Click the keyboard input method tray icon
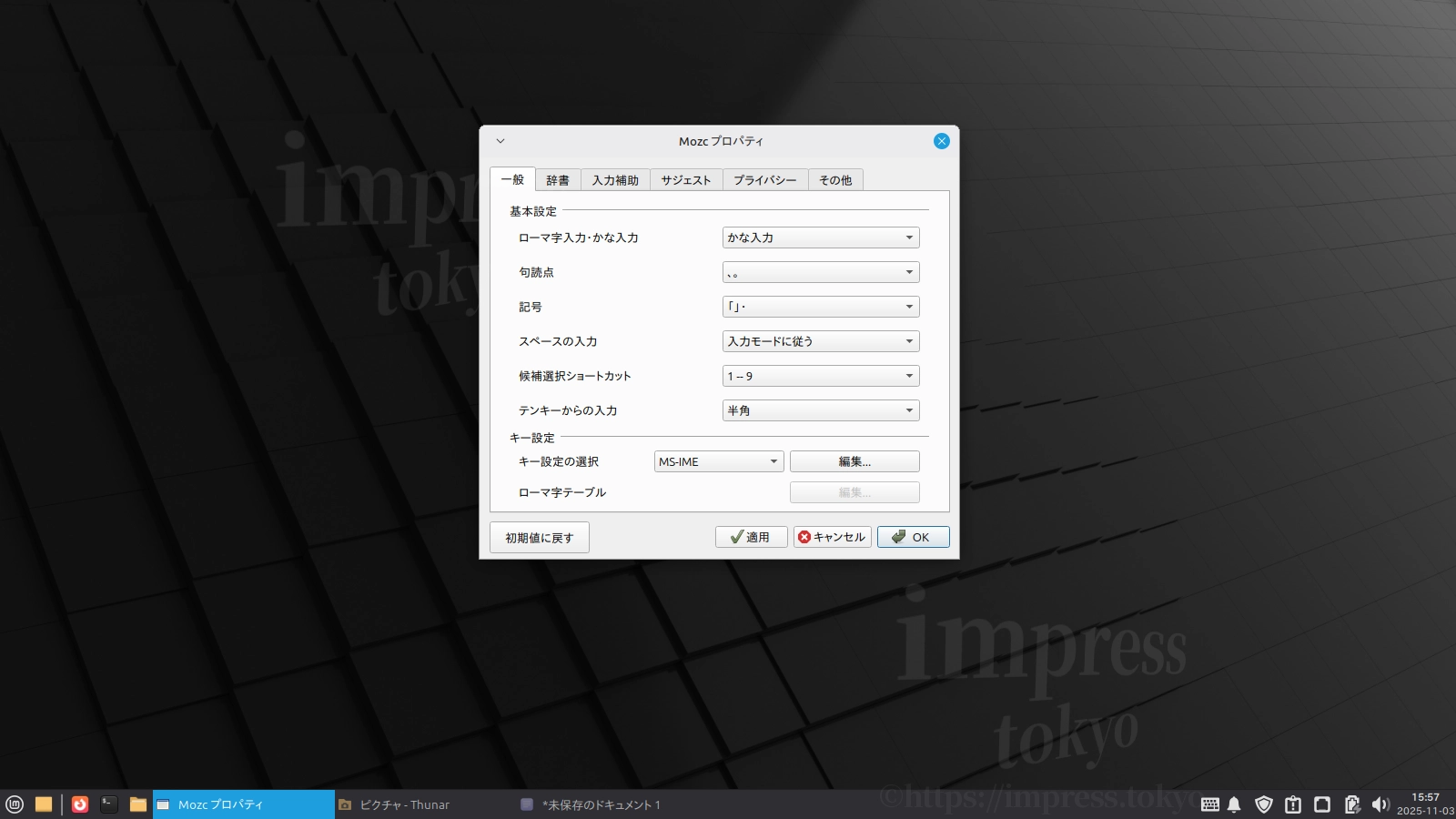Viewport: 1456px width, 819px height. tap(1210, 804)
